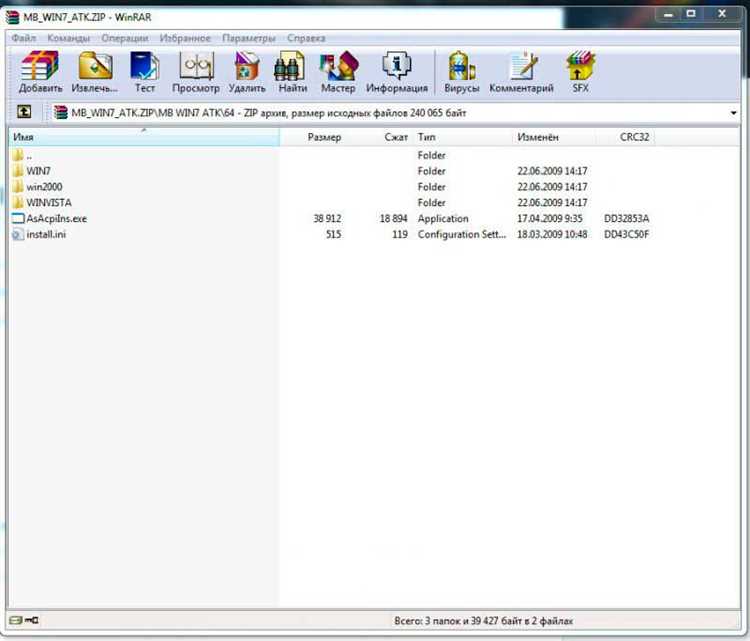Open the Комментарий (Comment) tool

point(523,66)
